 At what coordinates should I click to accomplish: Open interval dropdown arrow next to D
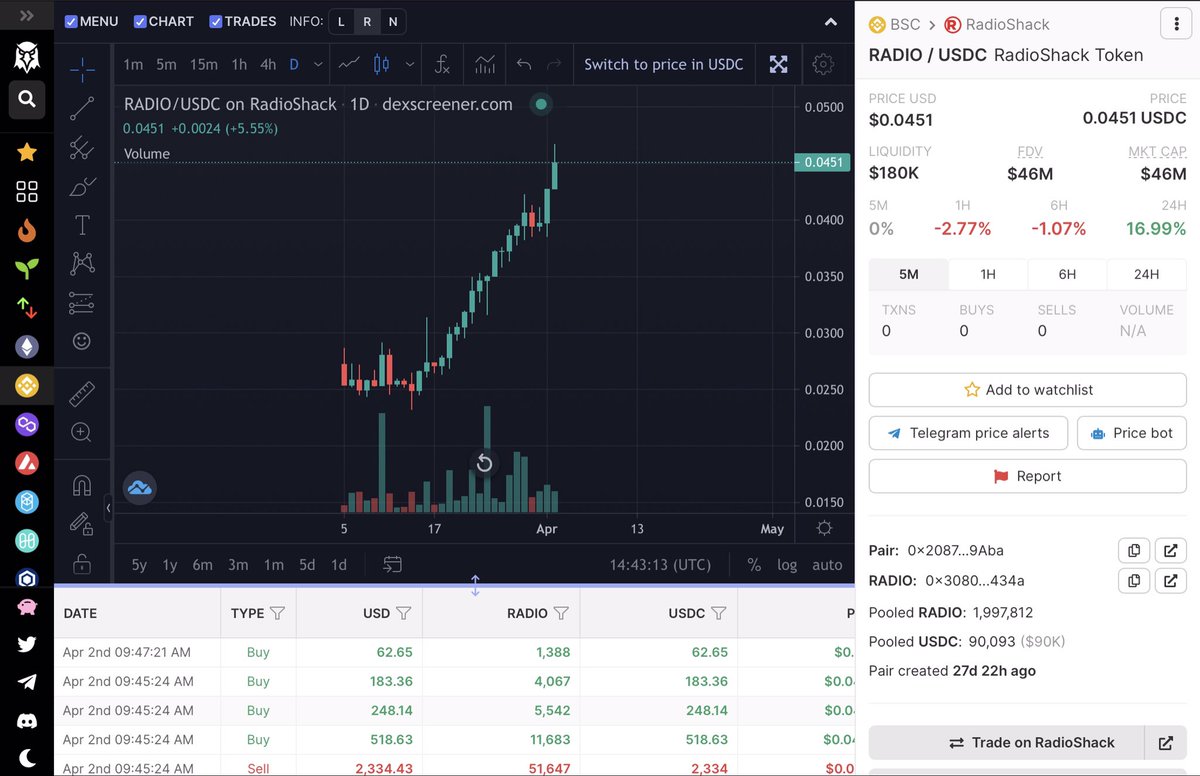coord(318,64)
